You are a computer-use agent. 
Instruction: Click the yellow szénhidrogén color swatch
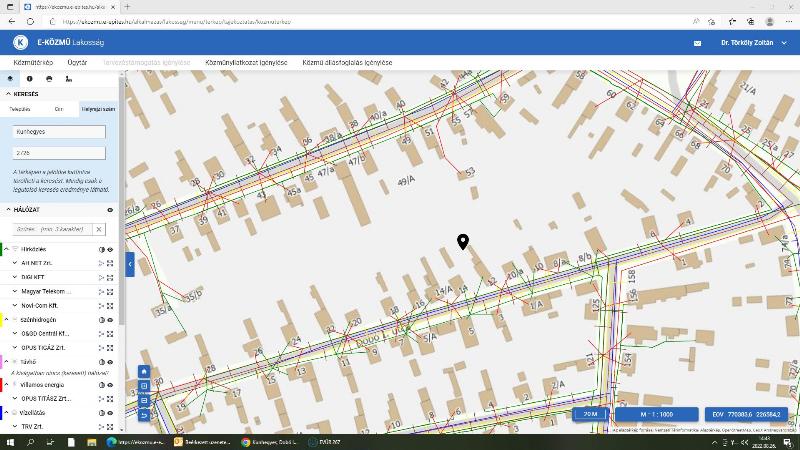pyautogui.click(x=2, y=320)
